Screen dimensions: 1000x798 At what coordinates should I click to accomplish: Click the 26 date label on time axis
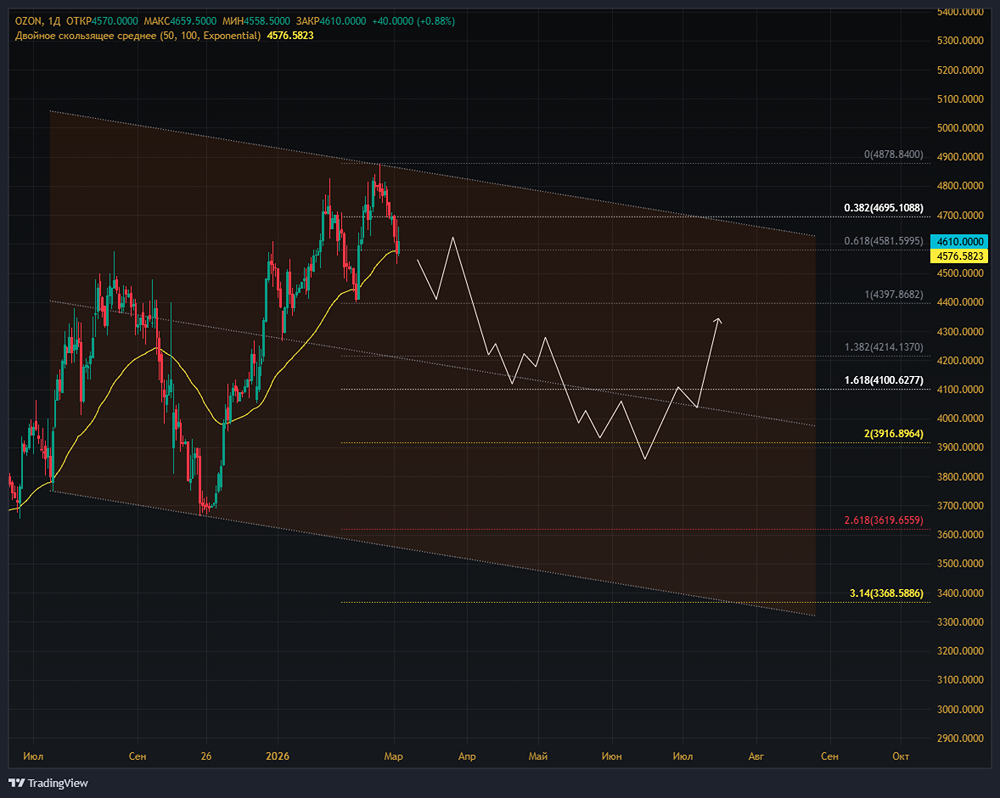coord(206,757)
